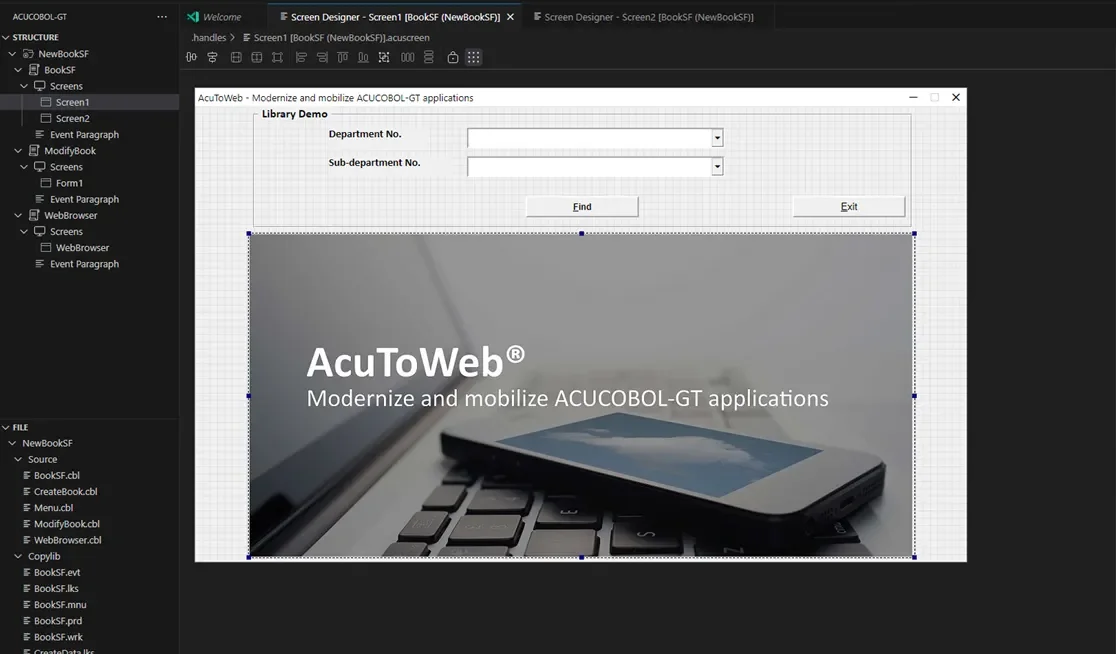The image size is (1116, 654).
Task: Click .handles in the breadcrumb path
Action: pos(209,38)
